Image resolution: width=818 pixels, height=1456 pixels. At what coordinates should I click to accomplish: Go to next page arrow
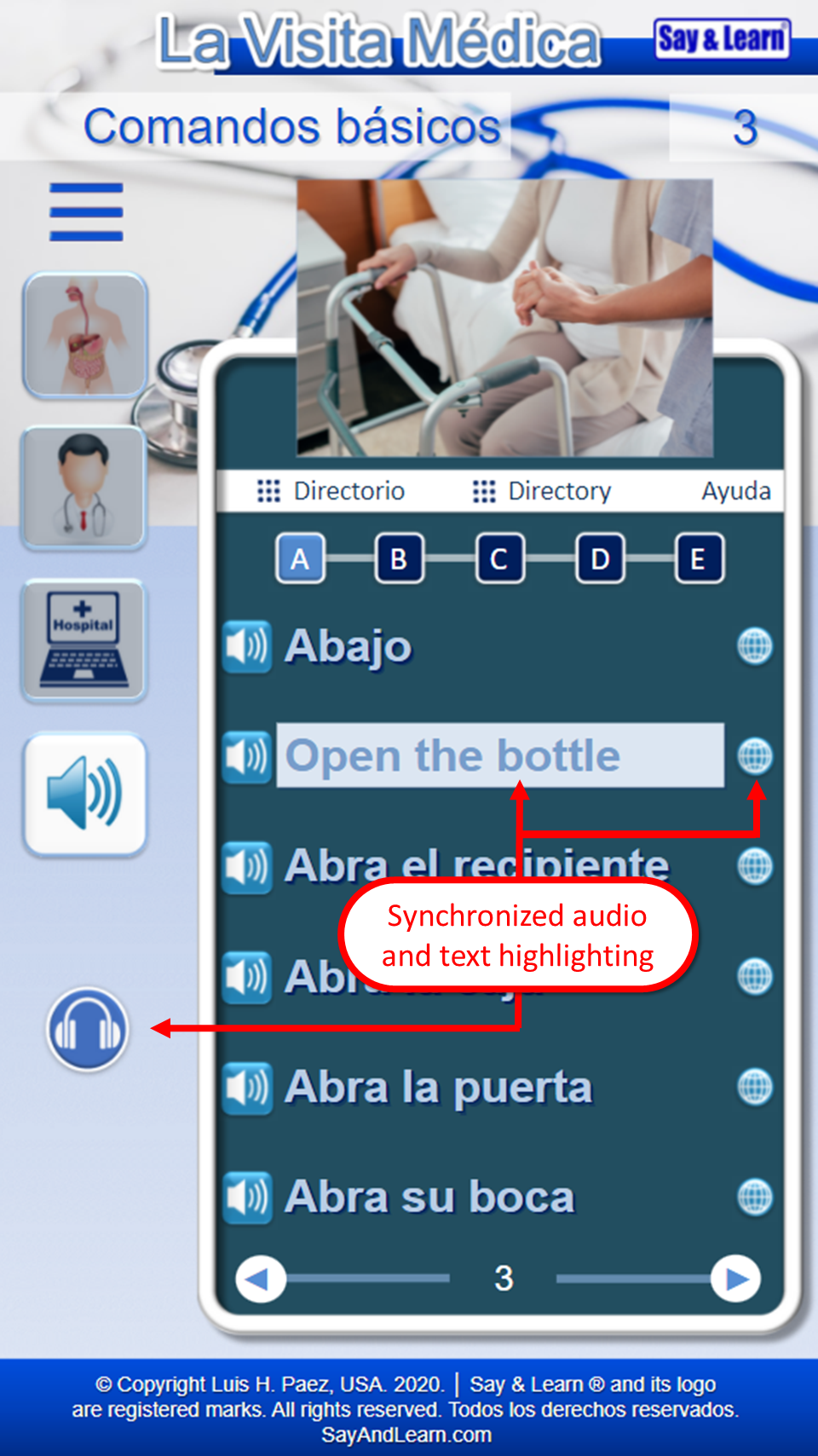tap(735, 1279)
